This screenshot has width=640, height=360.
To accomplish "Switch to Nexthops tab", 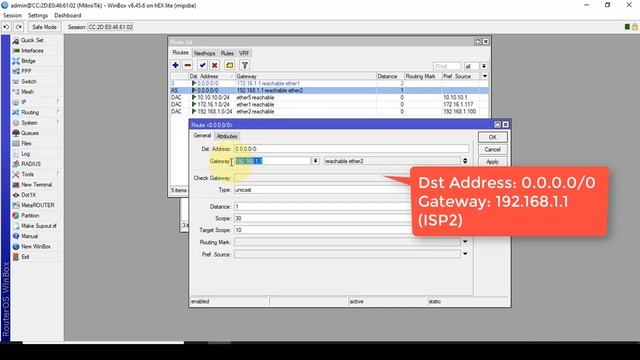I will (x=204, y=53).
